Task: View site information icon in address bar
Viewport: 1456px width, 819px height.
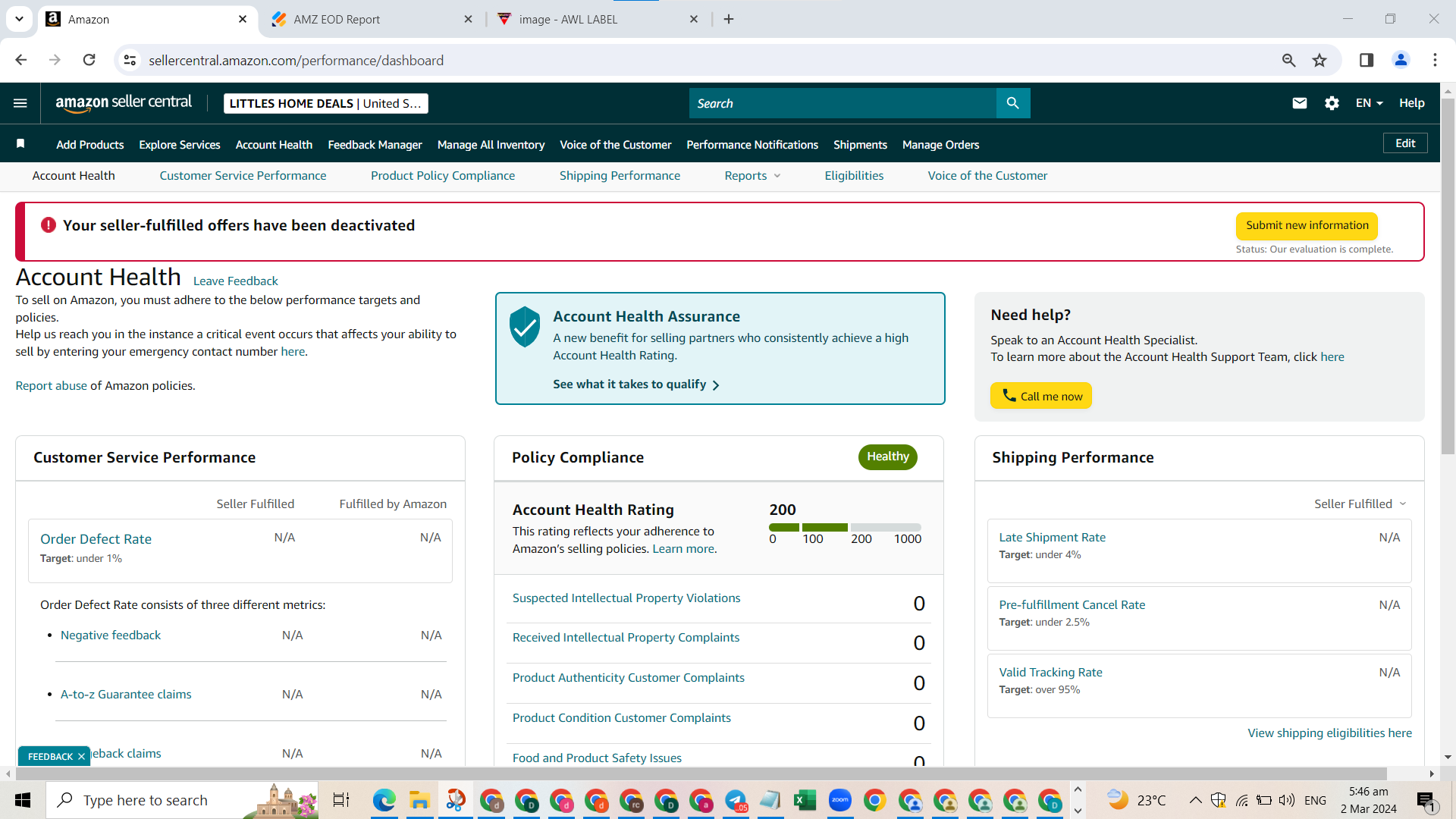Action: pyautogui.click(x=130, y=60)
